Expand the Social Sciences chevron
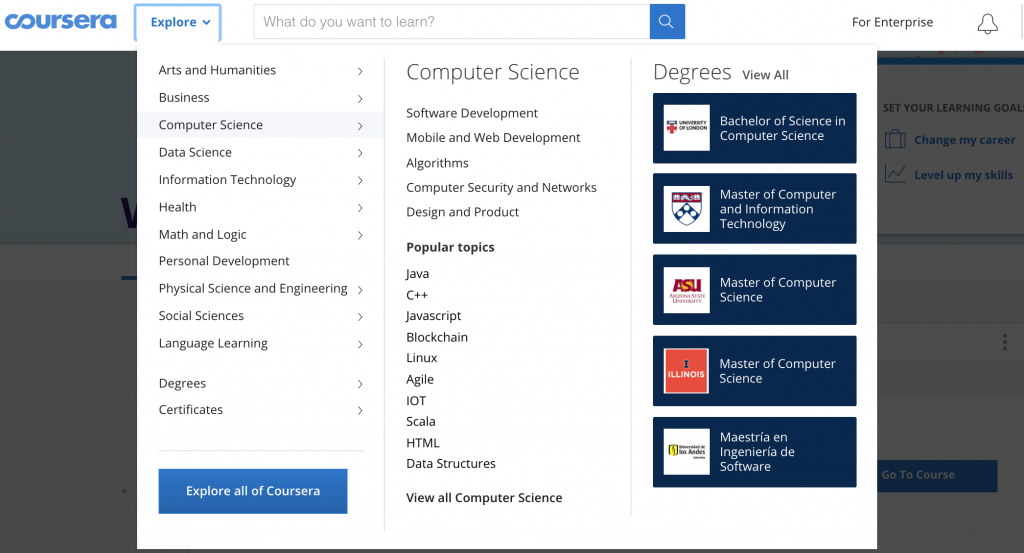Image resolution: width=1024 pixels, height=553 pixels. click(x=360, y=317)
